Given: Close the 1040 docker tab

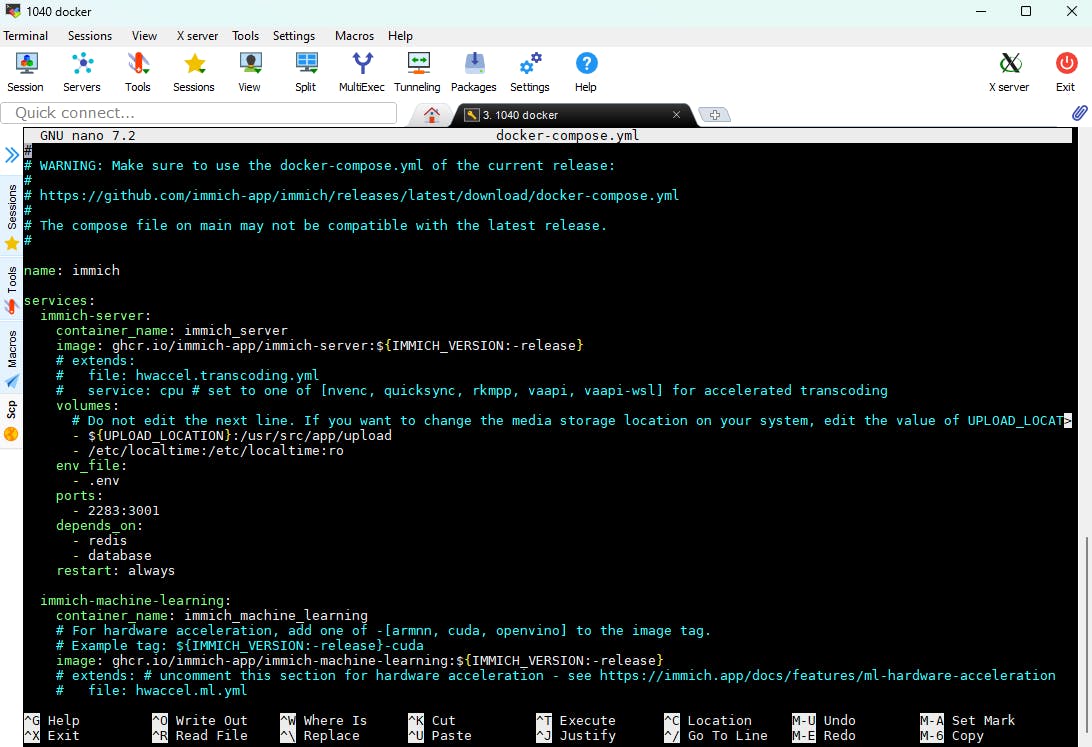Looking at the screenshot, I should tap(676, 115).
